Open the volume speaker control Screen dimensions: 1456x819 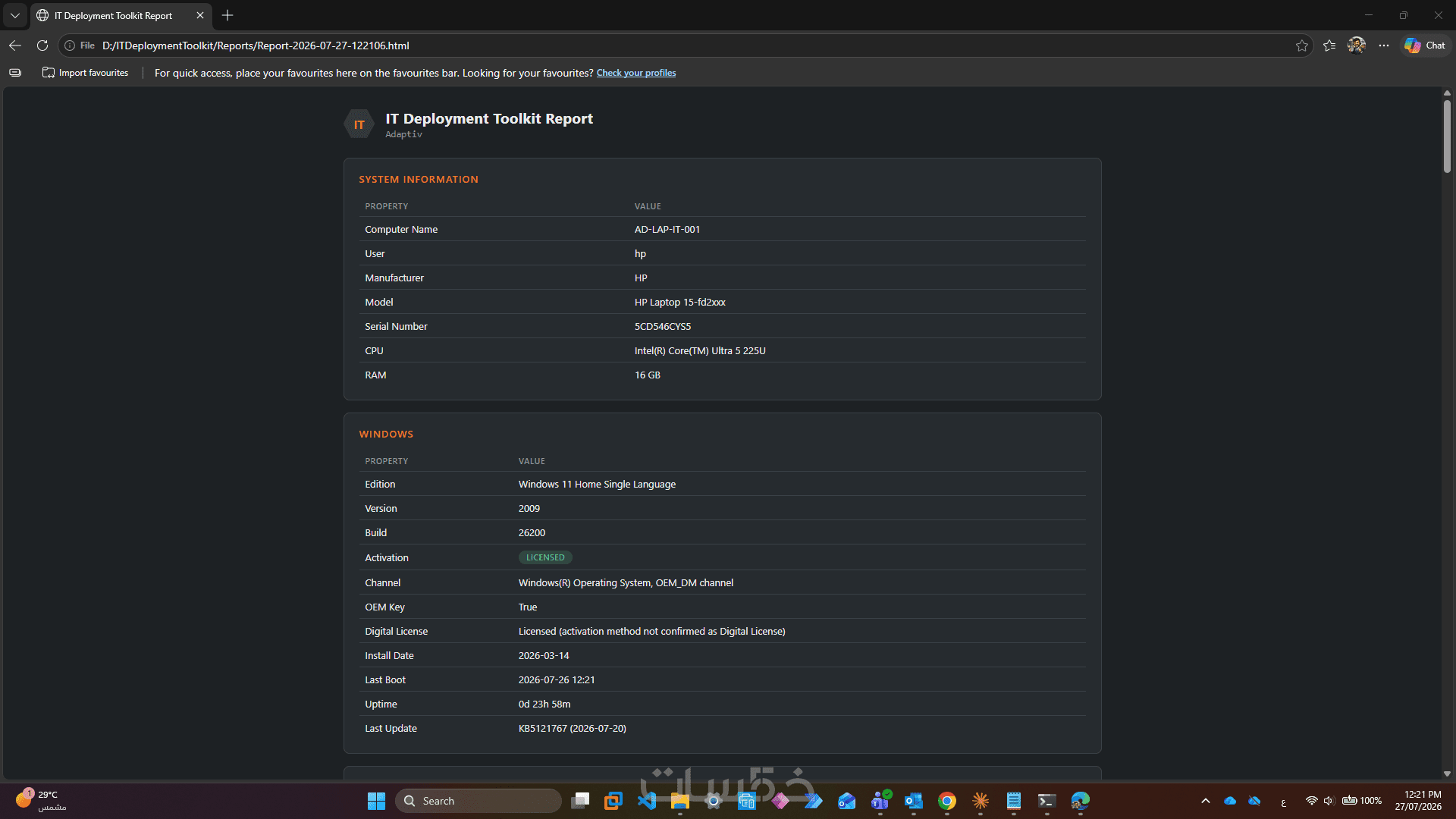[x=1329, y=801]
